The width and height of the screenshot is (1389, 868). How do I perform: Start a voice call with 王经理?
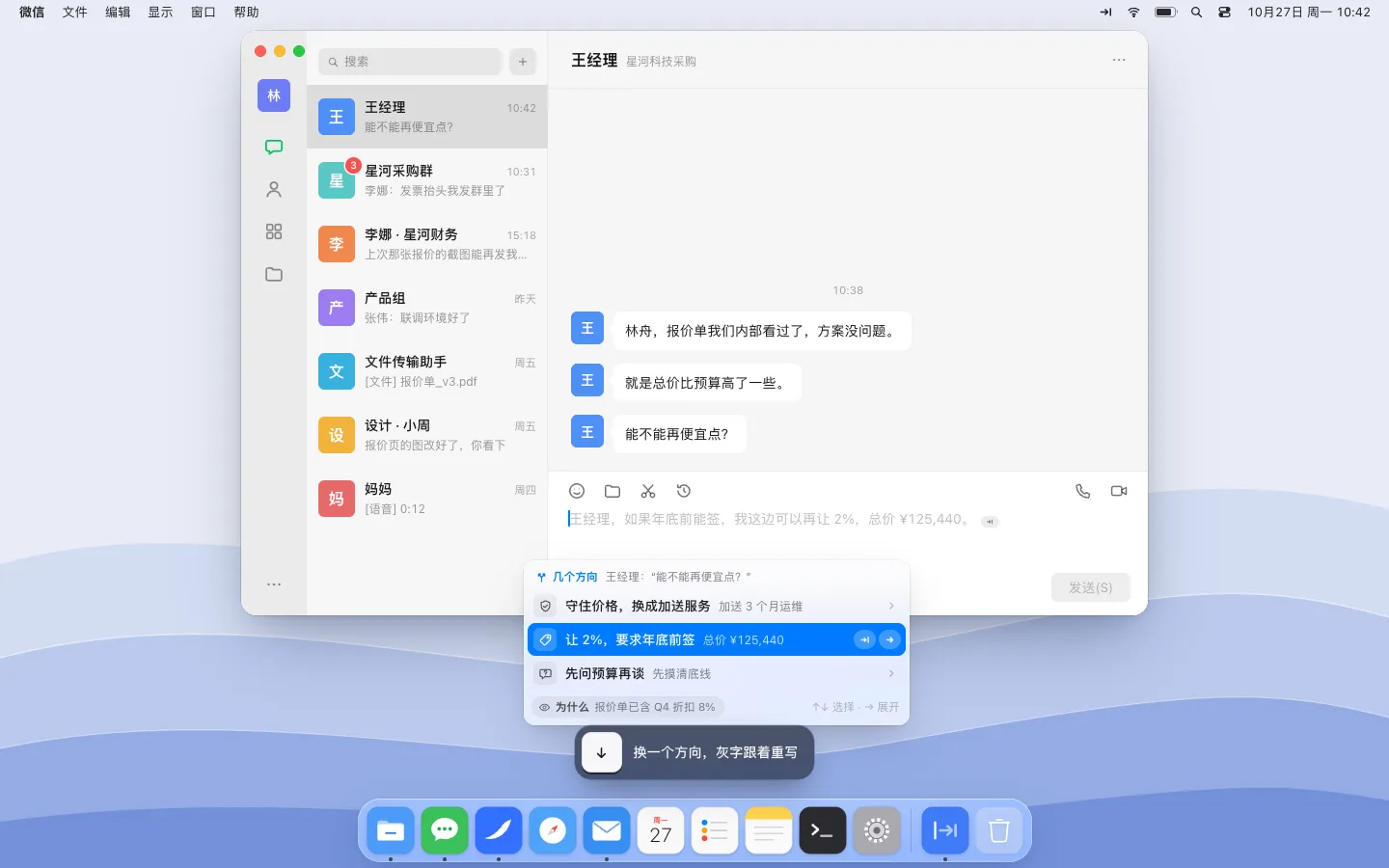click(1083, 491)
